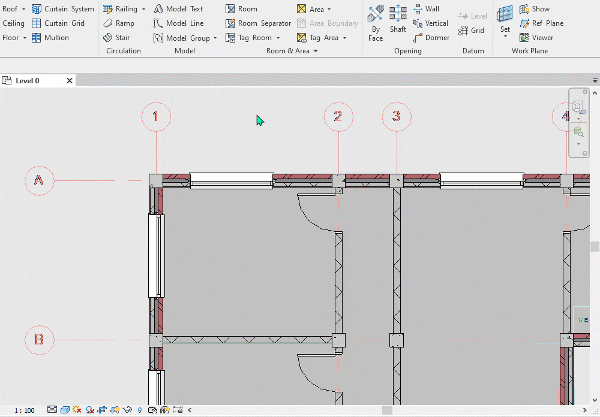Screen dimensions: 600x417
Task: Select the By Face opening tool
Action: point(375,23)
